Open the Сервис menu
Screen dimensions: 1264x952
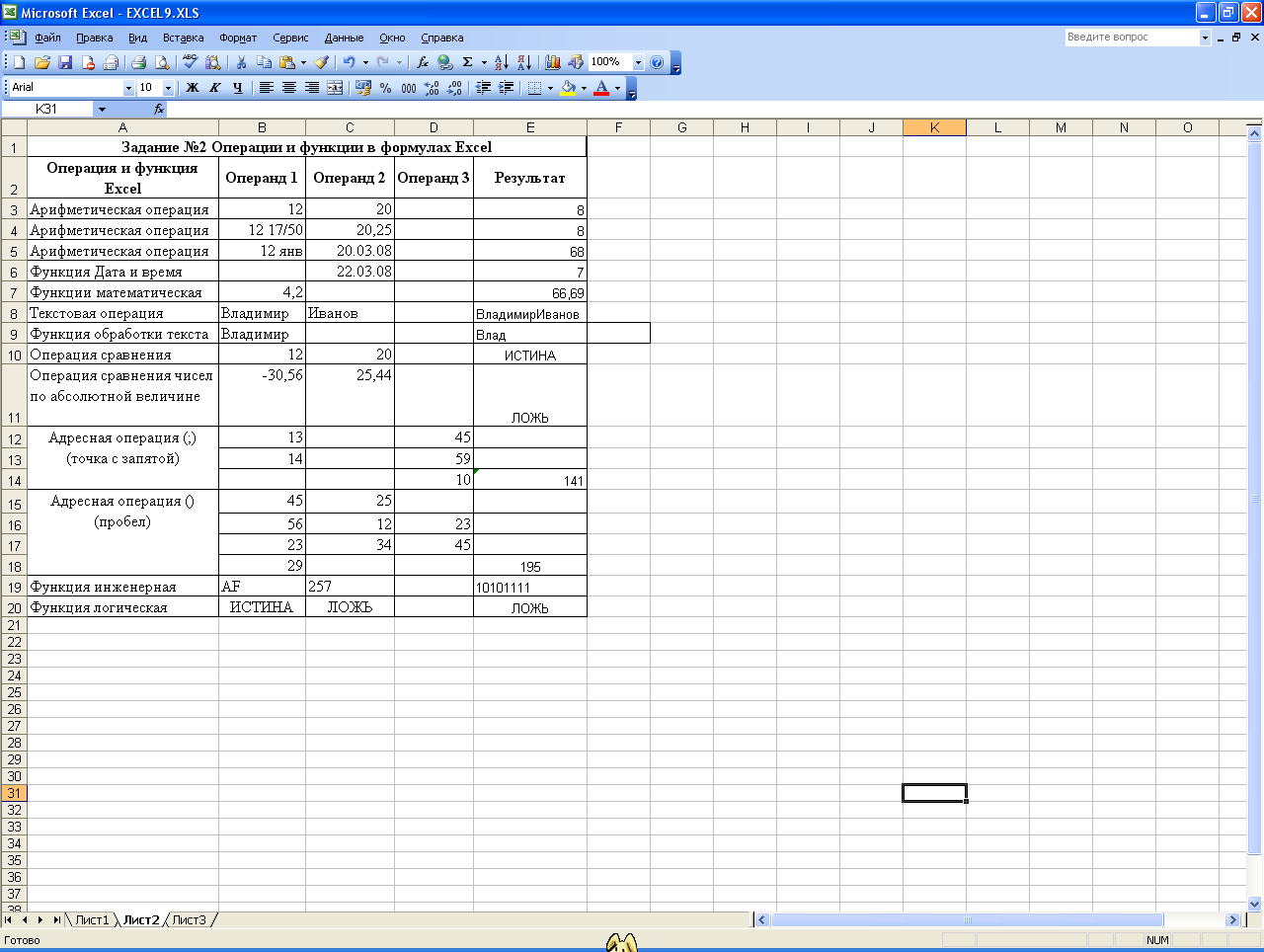290,38
